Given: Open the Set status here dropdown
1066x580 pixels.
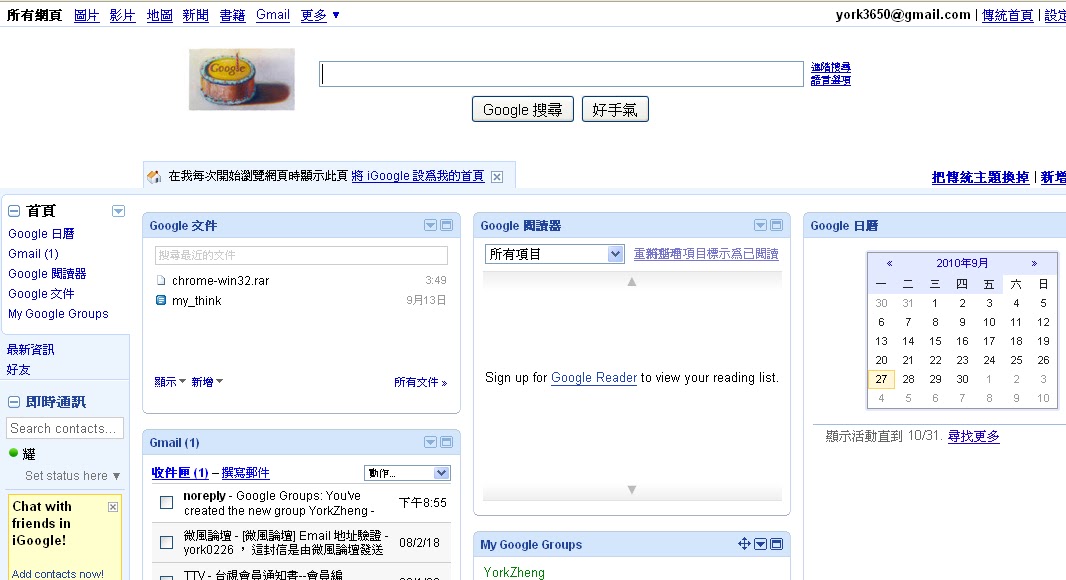Looking at the screenshot, I should (x=73, y=476).
